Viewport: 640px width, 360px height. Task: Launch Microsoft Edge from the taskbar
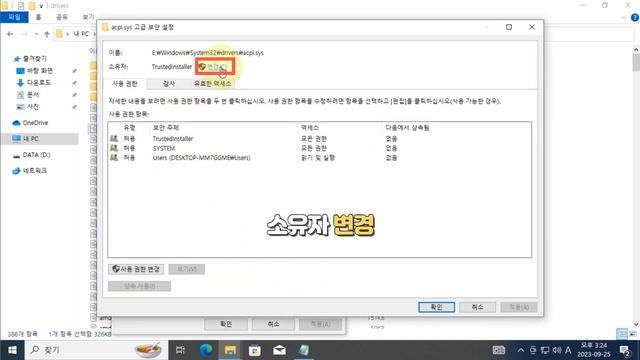coord(206,350)
